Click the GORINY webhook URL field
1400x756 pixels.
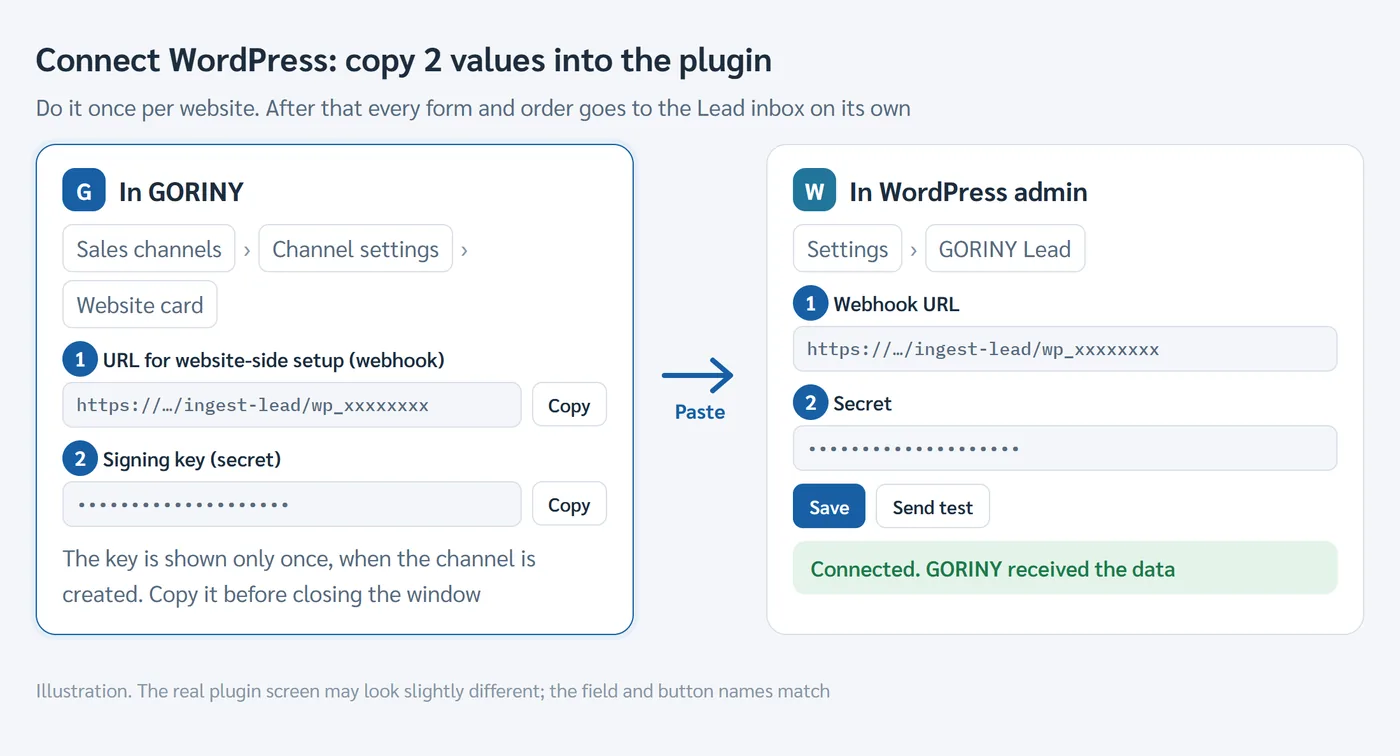click(x=292, y=405)
